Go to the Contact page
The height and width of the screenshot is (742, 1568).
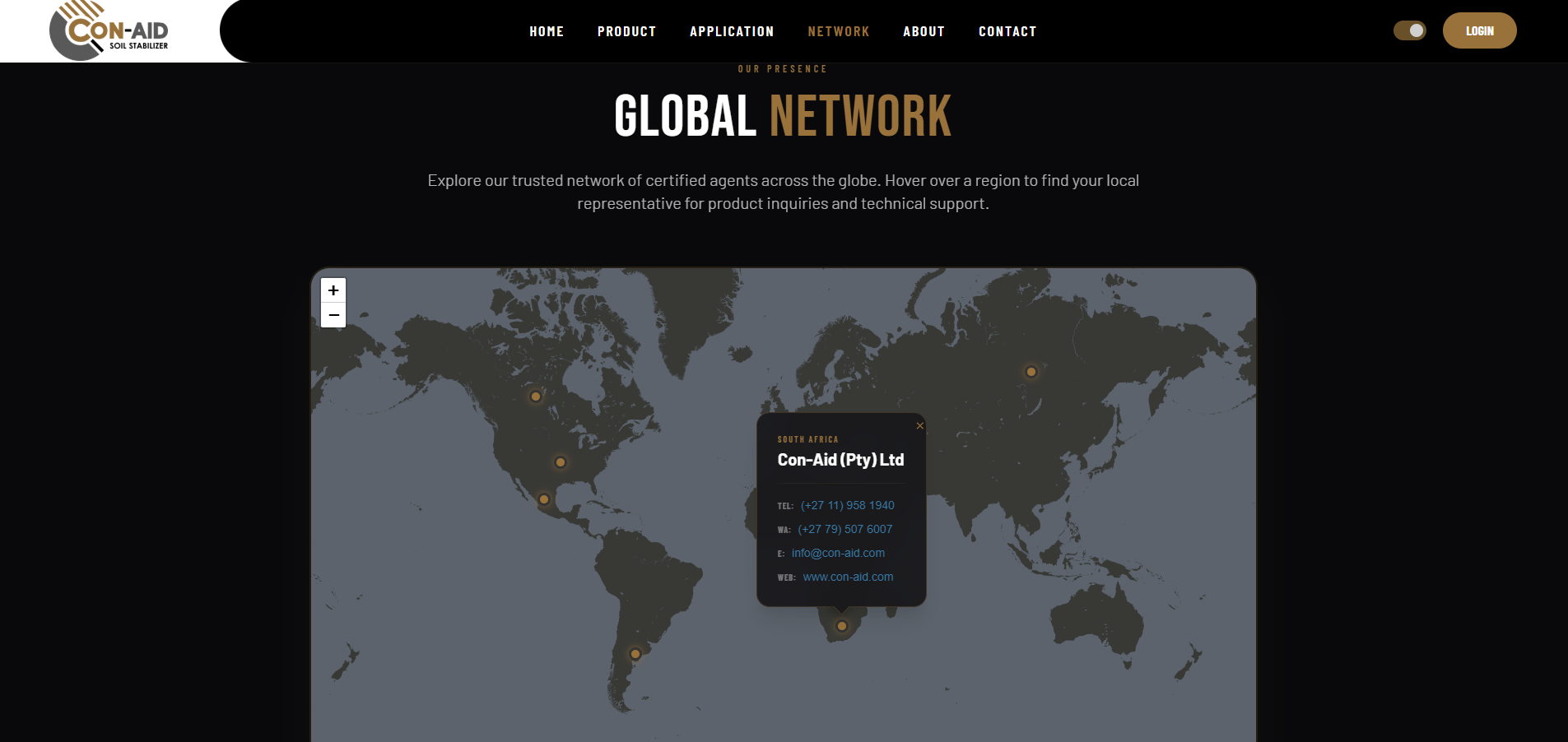pyautogui.click(x=1007, y=31)
